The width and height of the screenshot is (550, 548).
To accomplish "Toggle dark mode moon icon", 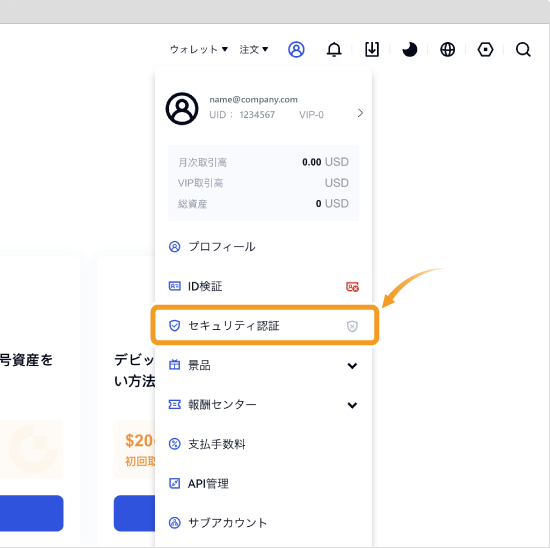I will pyautogui.click(x=410, y=49).
